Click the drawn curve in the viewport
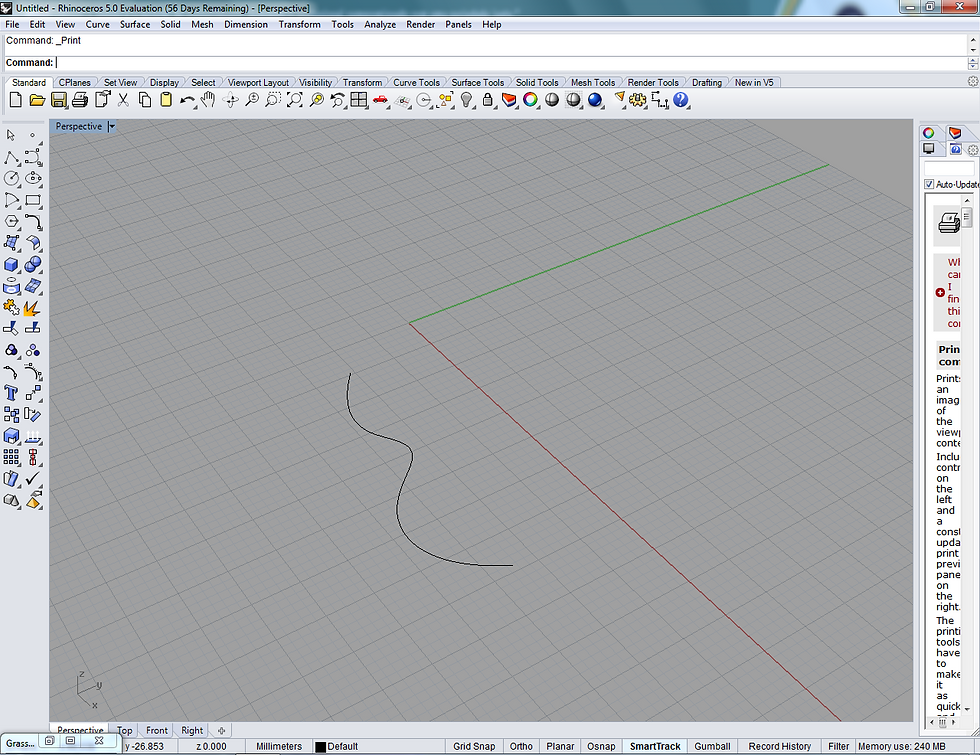 412,456
